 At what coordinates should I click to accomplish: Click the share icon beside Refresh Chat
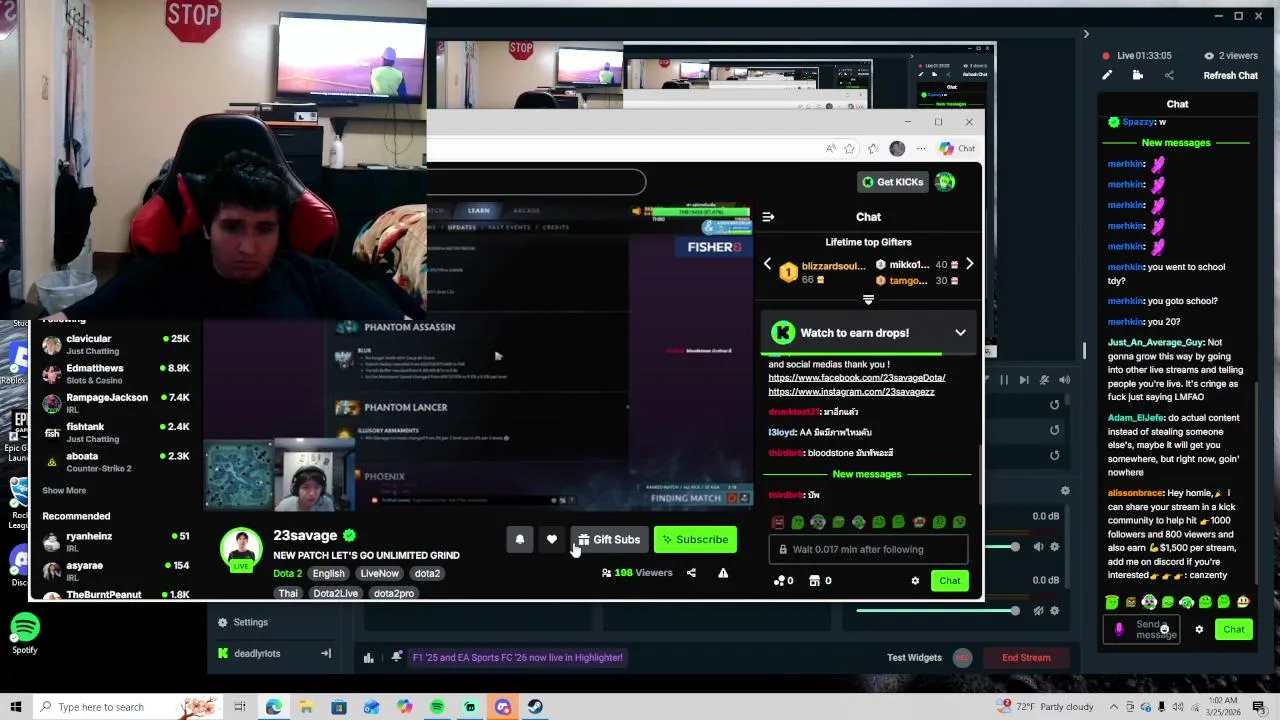click(1169, 75)
